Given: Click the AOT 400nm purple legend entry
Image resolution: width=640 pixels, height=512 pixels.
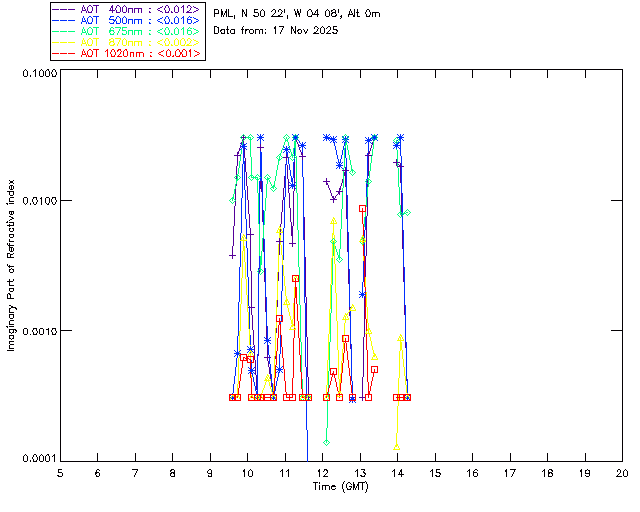Looking at the screenshot, I should (x=140, y=10).
